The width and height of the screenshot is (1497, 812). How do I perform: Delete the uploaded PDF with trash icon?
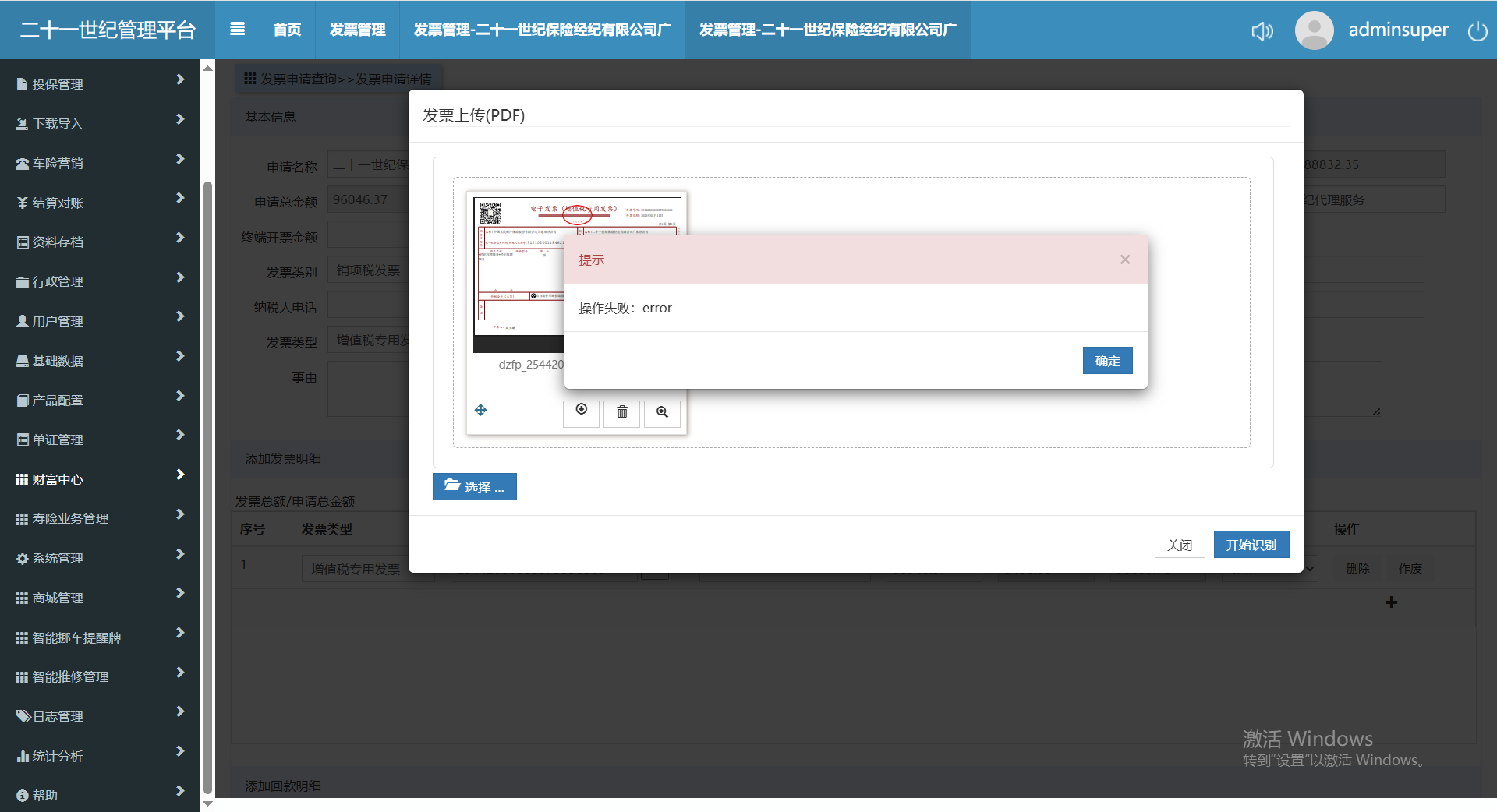coord(622,412)
